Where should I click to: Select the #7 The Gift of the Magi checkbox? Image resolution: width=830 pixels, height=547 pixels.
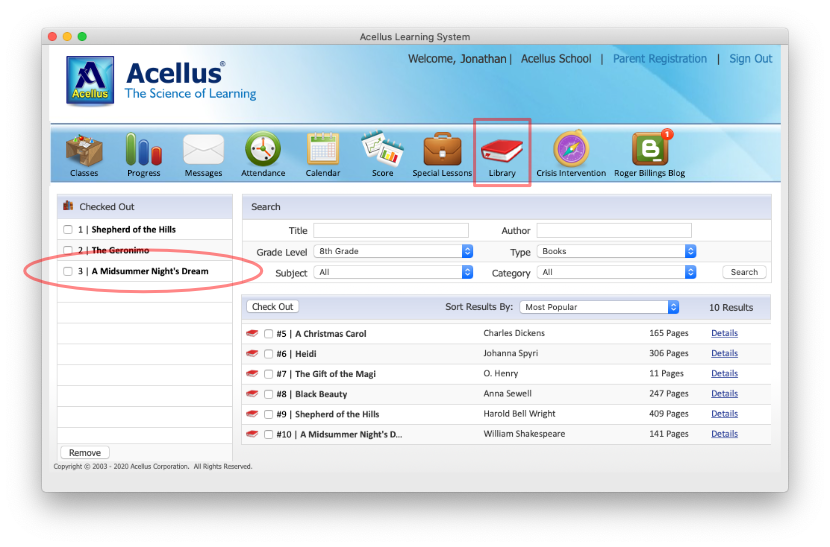[268, 374]
